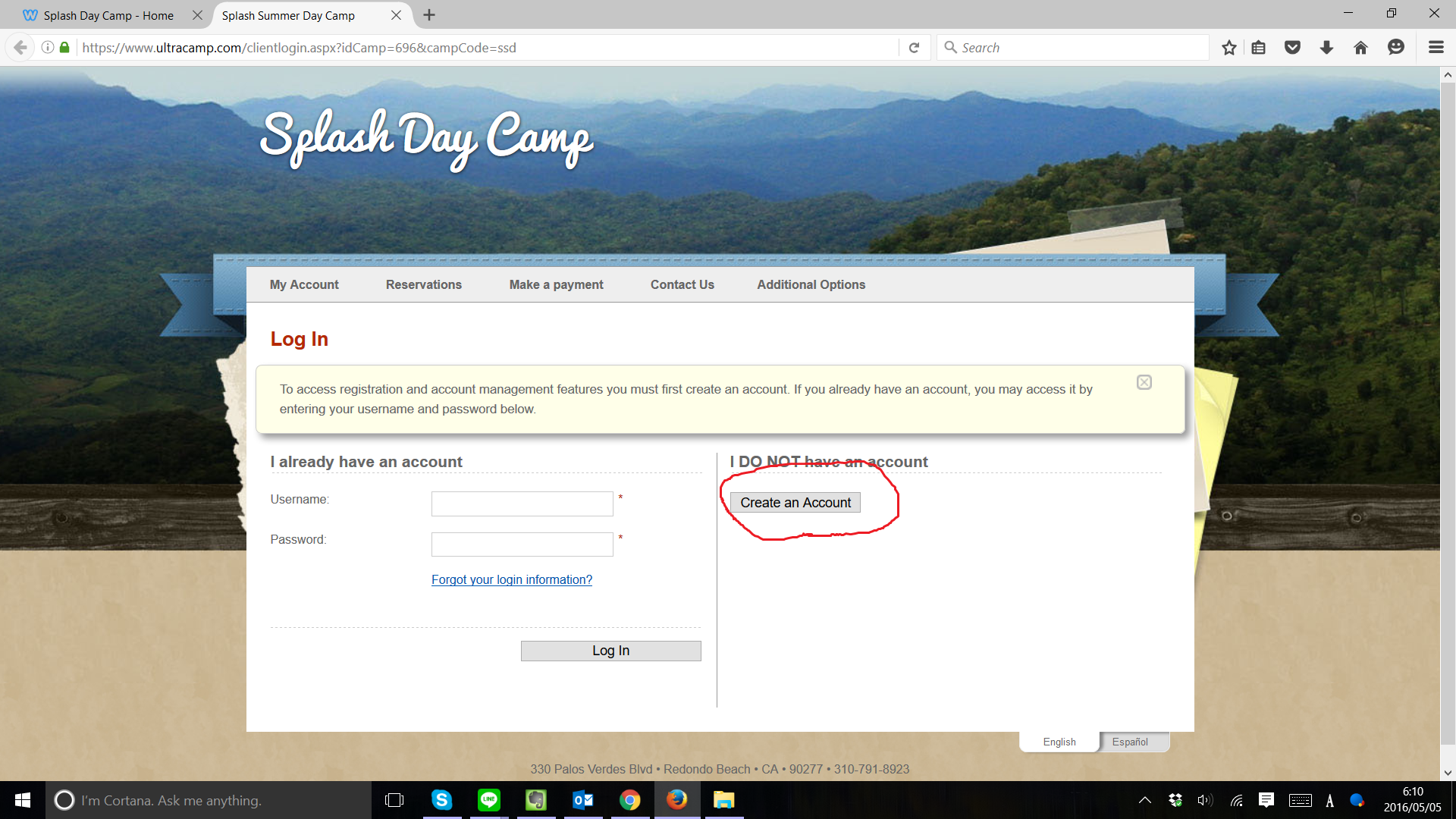This screenshot has height=819, width=1456.
Task: Open the Pocket save icon
Action: 1292,48
